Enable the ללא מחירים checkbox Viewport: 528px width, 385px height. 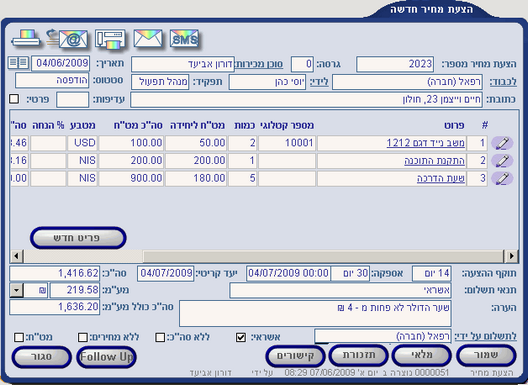[82, 337]
